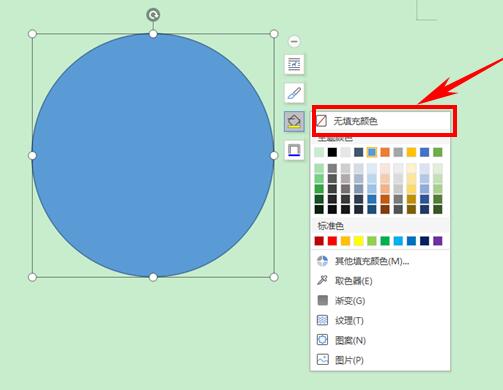503x390 pixels.
Task: Select purple in standard colors
Action: pyautogui.click(x=438, y=241)
